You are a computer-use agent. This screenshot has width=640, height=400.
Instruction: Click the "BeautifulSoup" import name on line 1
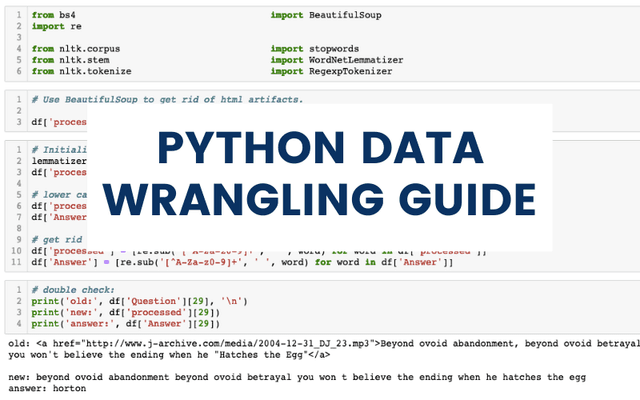[x=345, y=15]
